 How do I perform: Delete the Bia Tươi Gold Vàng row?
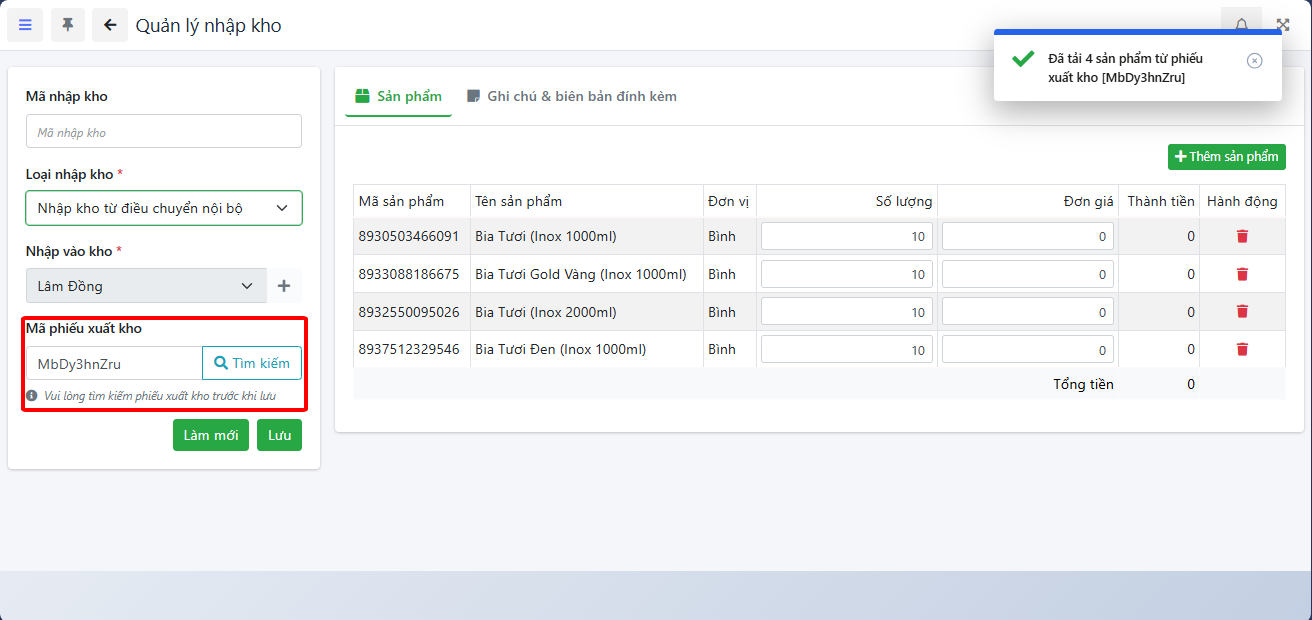click(x=1242, y=274)
